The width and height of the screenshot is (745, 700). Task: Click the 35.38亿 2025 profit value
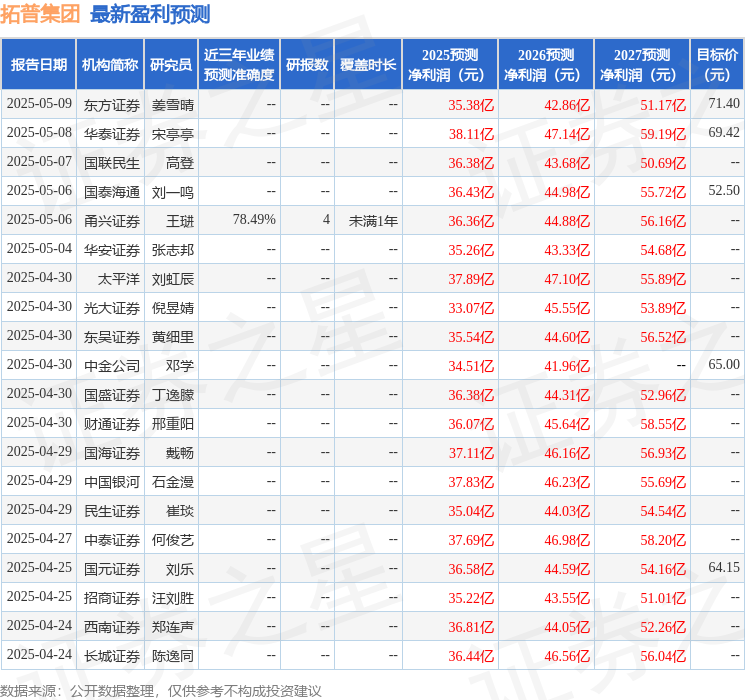[471, 105]
